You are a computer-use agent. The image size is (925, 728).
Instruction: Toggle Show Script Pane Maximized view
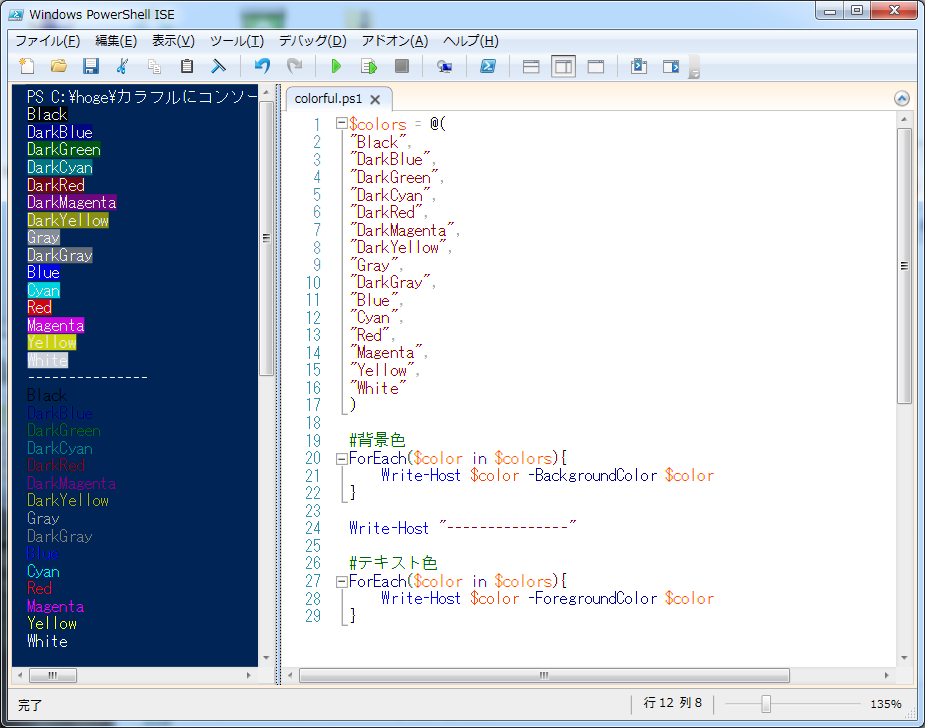pyautogui.click(x=593, y=66)
